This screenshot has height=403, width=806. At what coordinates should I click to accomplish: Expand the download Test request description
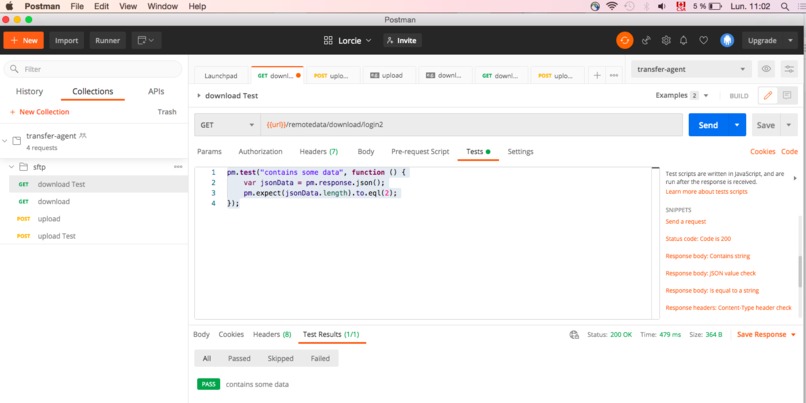click(199, 96)
